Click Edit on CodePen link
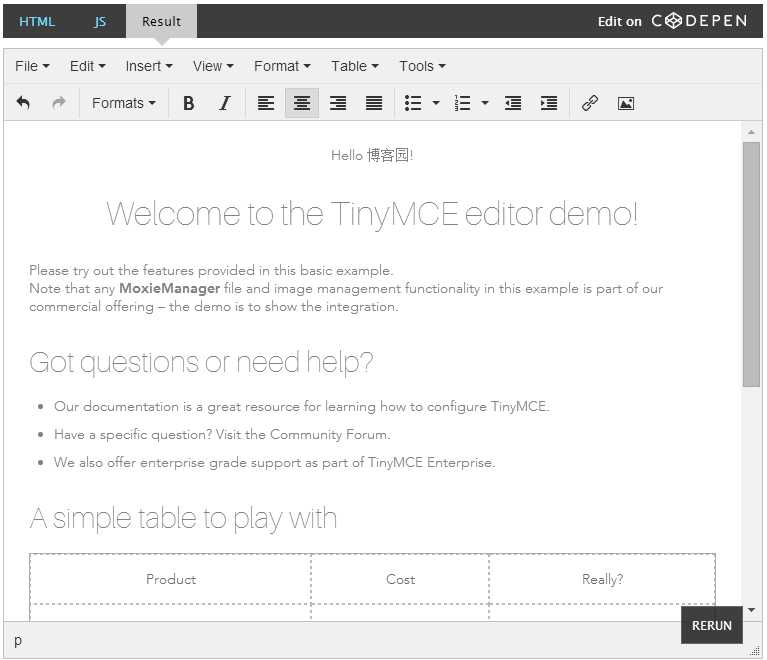The width and height of the screenshot is (767, 660). [673, 21]
